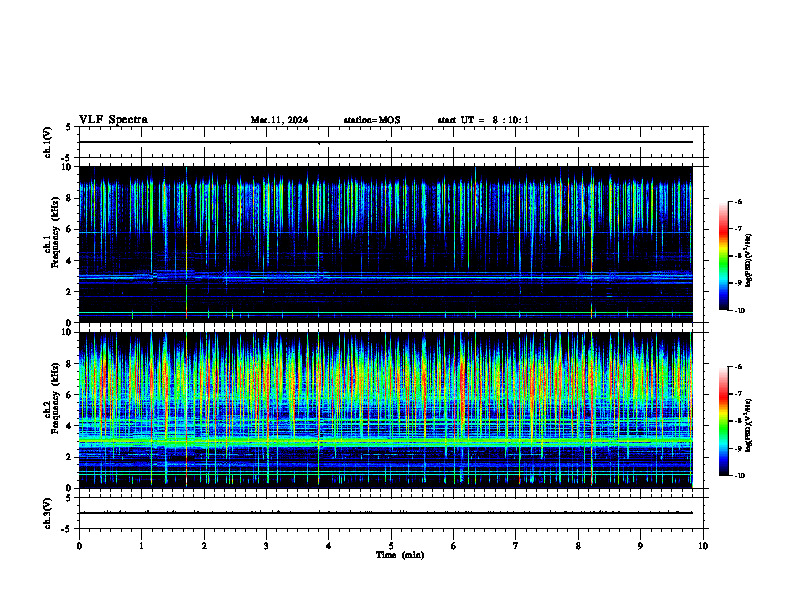Click the time axis tick label "3"
Screen dimensions: 792x612
266,546
